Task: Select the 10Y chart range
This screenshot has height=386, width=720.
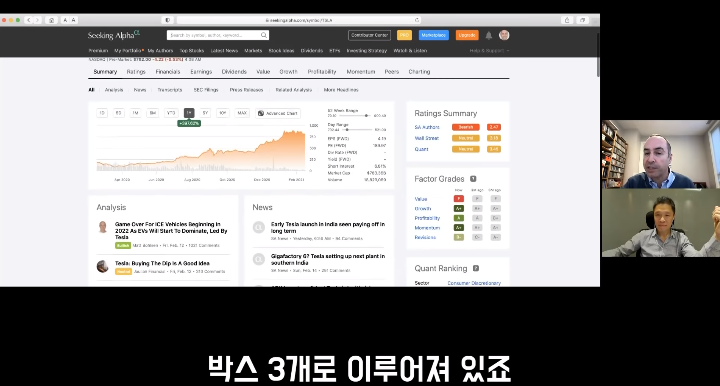Action: (223, 113)
